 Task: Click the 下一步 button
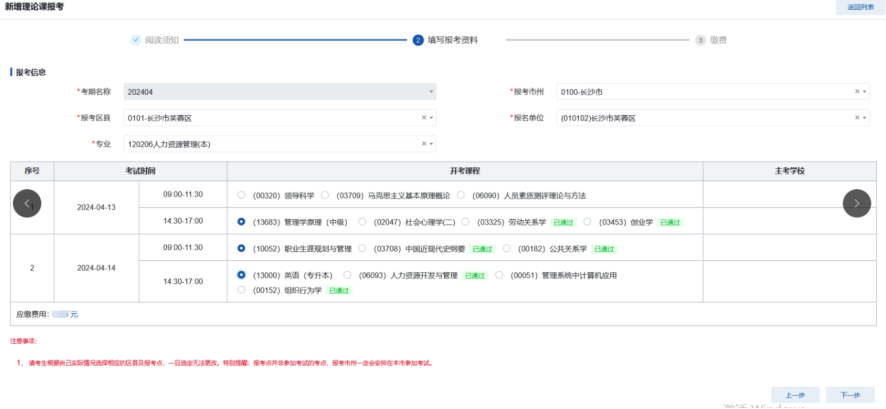850,396
